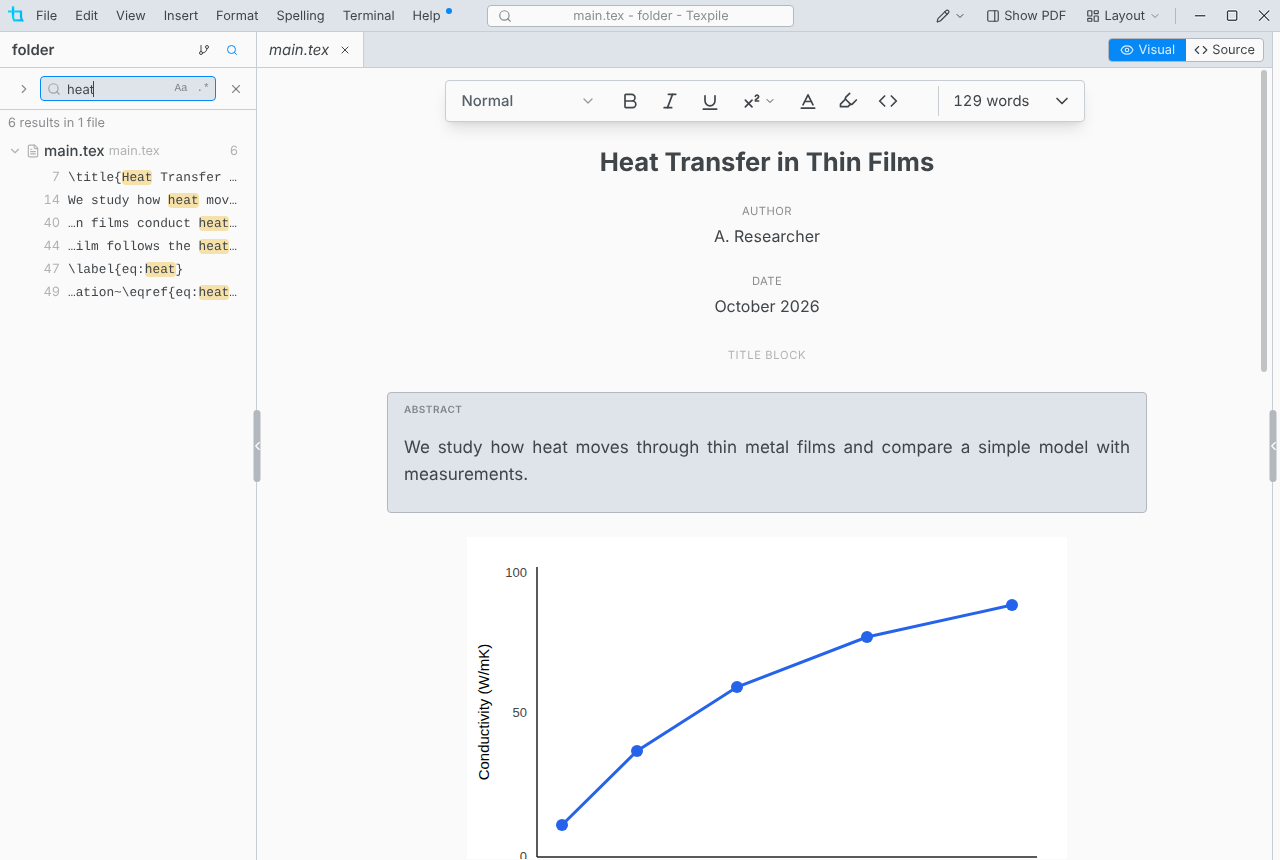Open the File menu
Viewport: 1280px width, 860px height.
pos(46,16)
